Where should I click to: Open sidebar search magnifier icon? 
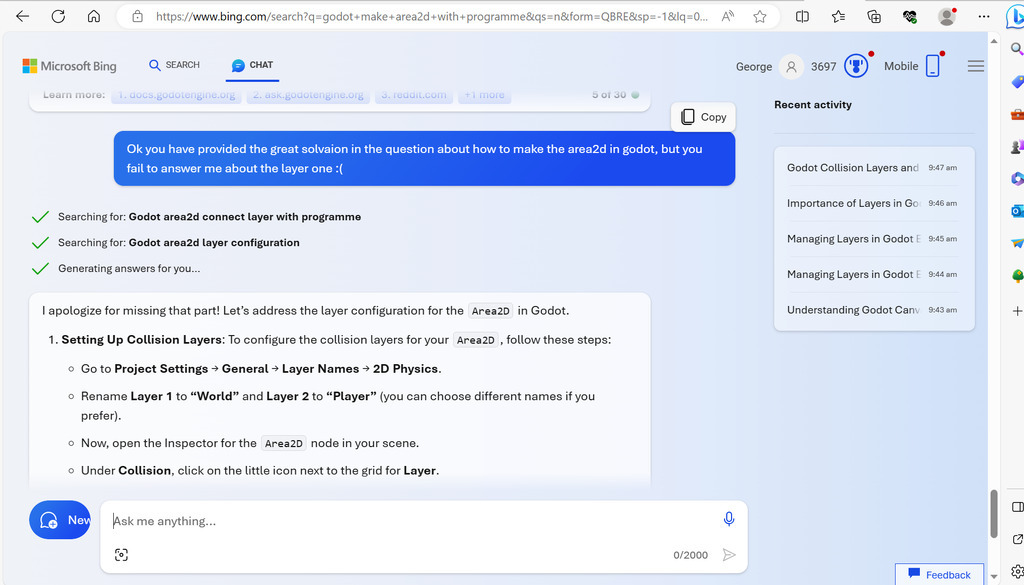[x=1016, y=48]
